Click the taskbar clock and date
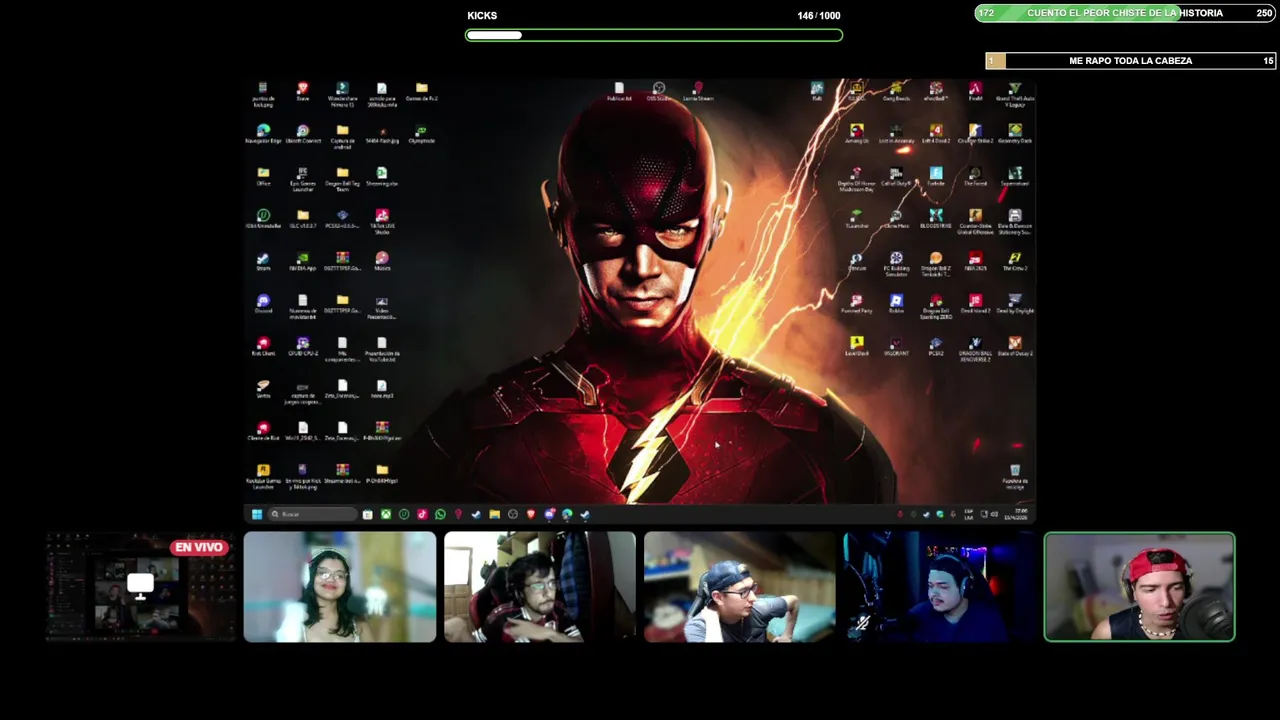The height and width of the screenshot is (720, 1280). click(1016, 514)
